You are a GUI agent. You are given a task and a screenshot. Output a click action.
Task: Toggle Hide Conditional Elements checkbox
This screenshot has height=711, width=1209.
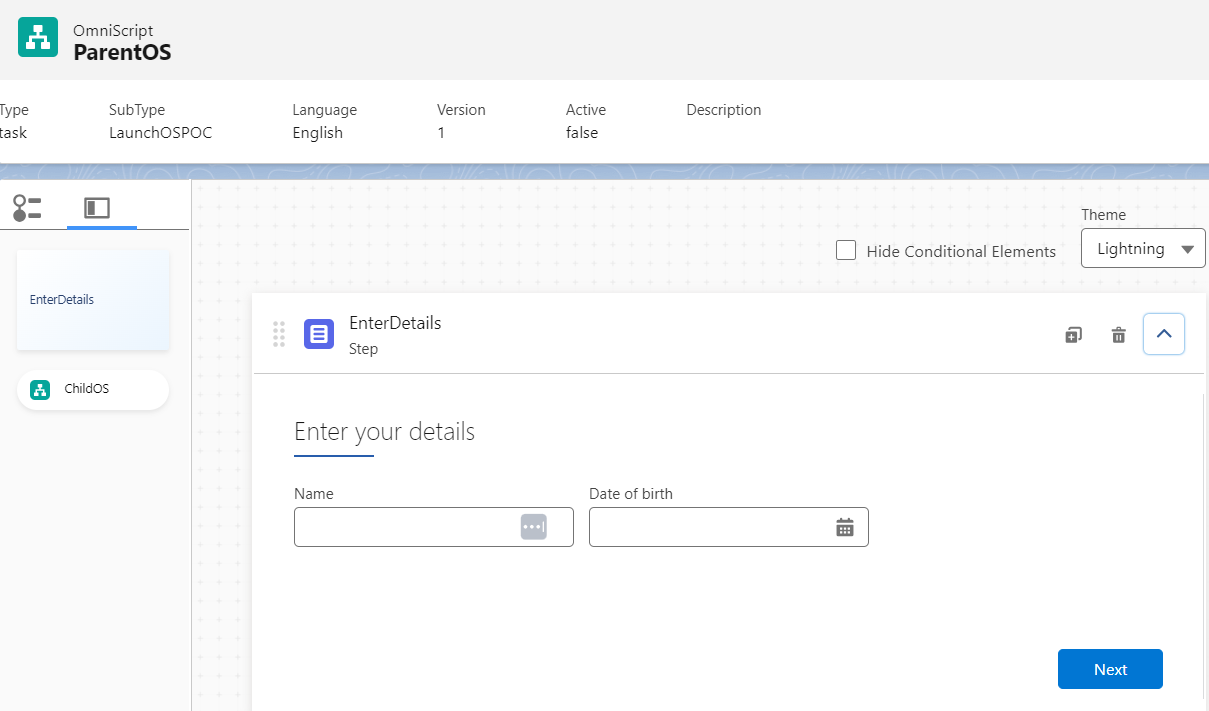click(846, 251)
